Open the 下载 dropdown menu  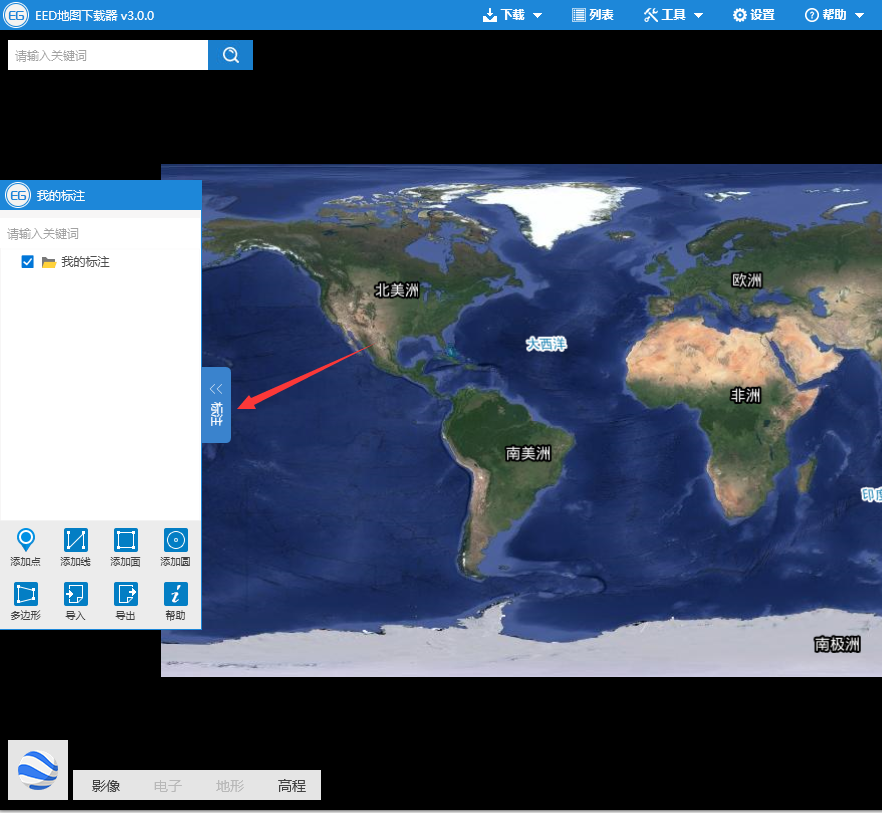coord(512,15)
